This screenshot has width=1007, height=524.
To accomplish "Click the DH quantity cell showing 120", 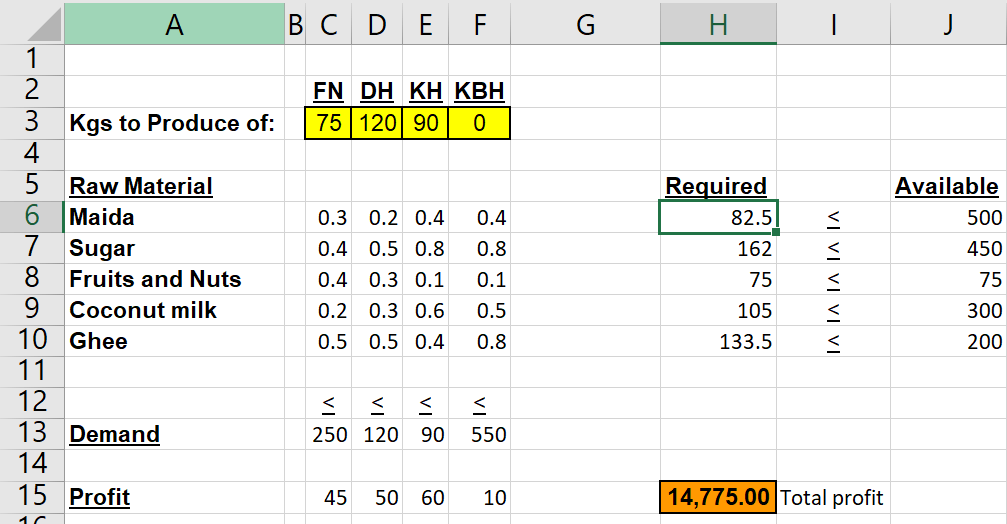I will (x=377, y=123).
